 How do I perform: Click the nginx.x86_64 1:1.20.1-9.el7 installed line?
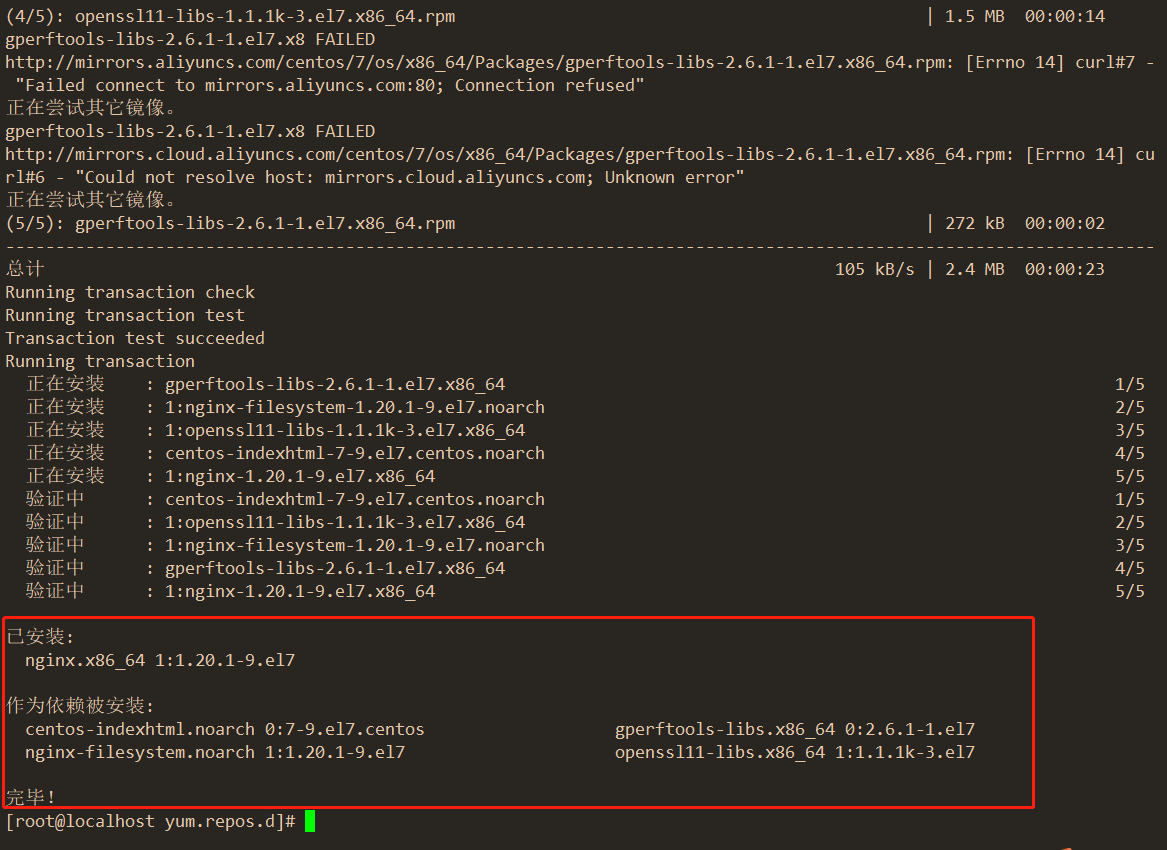160,660
